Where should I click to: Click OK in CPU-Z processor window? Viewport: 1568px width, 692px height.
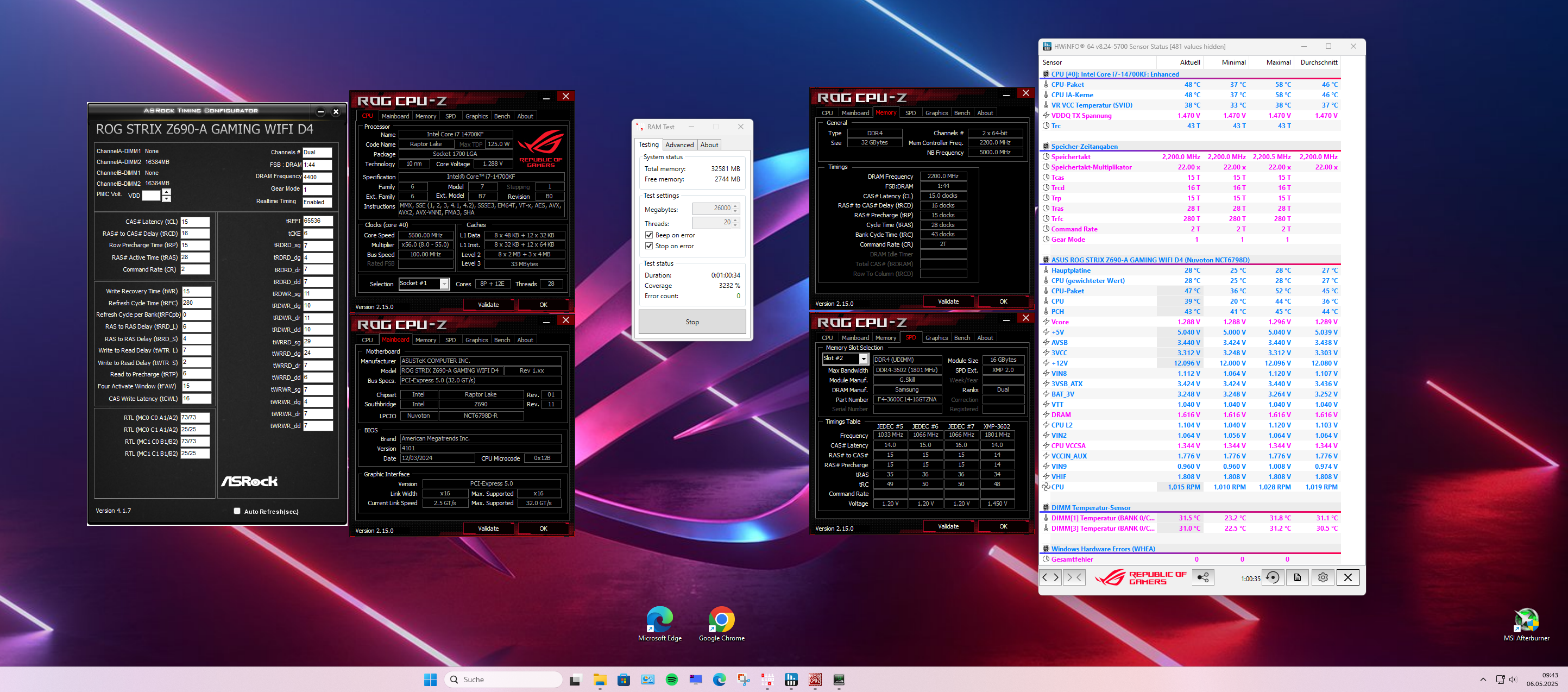pyautogui.click(x=543, y=305)
